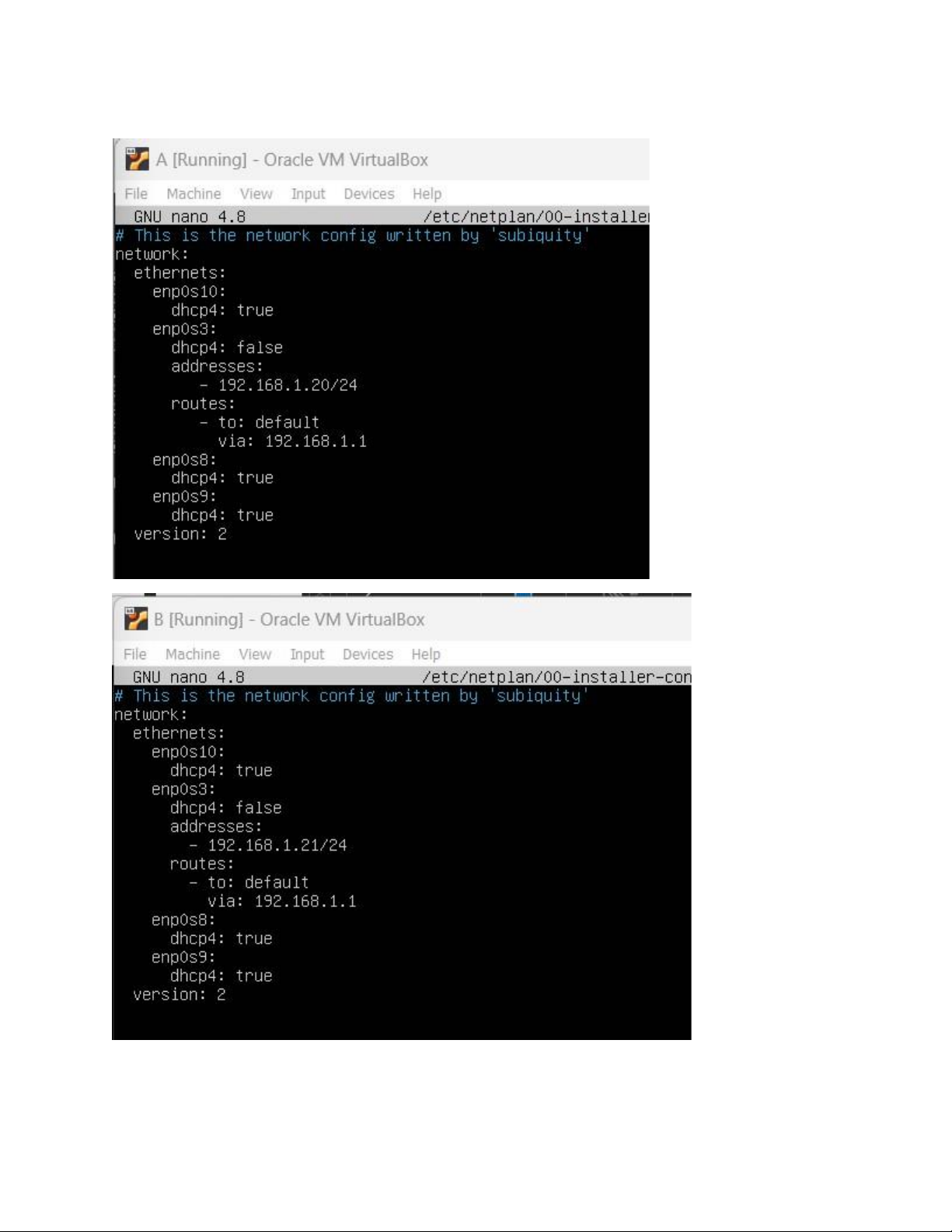This screenshot has width=952, height=1232.
Task: Open the Machine menu in VM B
Action: tap(193, 654)
